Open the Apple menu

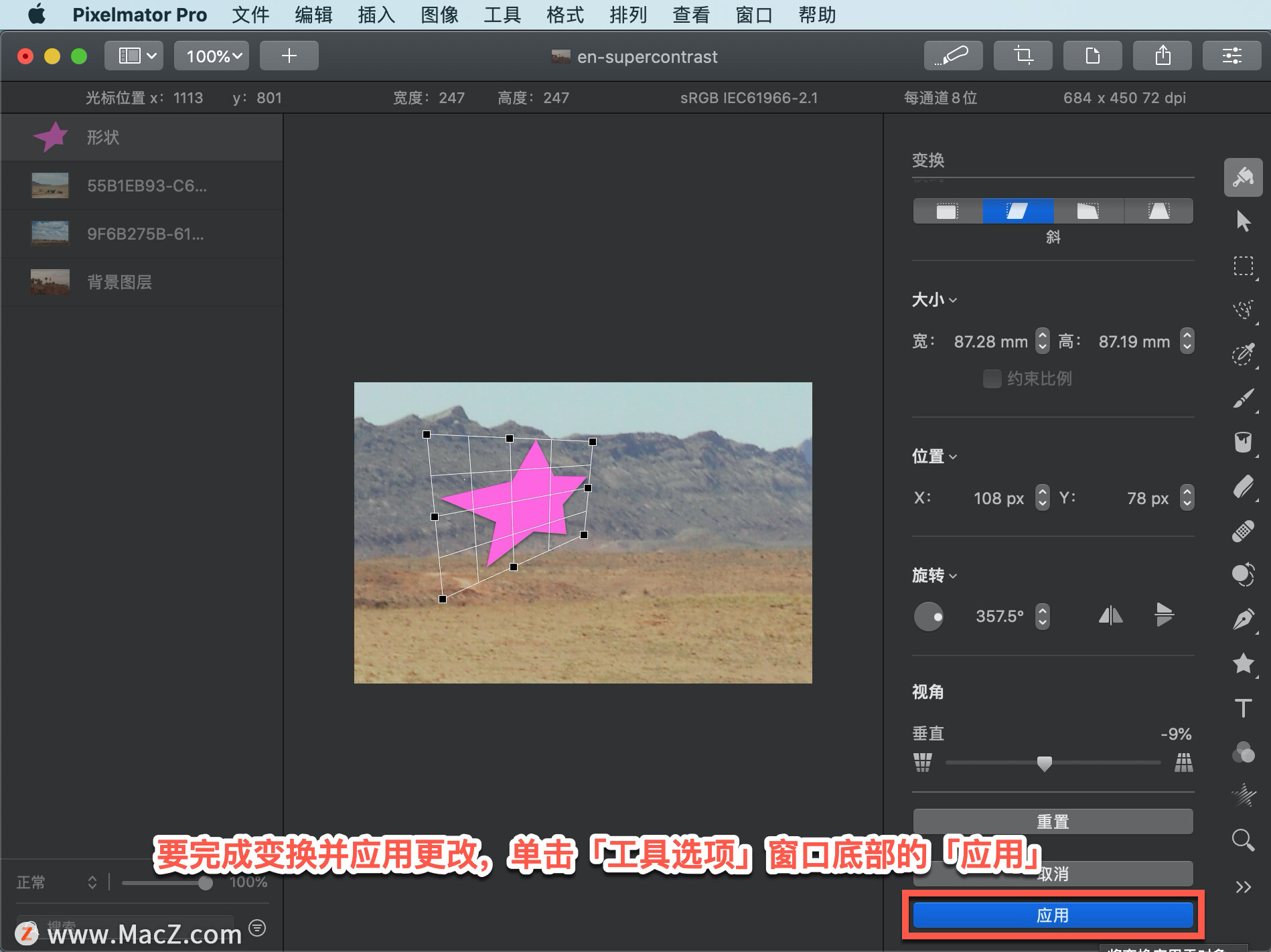37,14
